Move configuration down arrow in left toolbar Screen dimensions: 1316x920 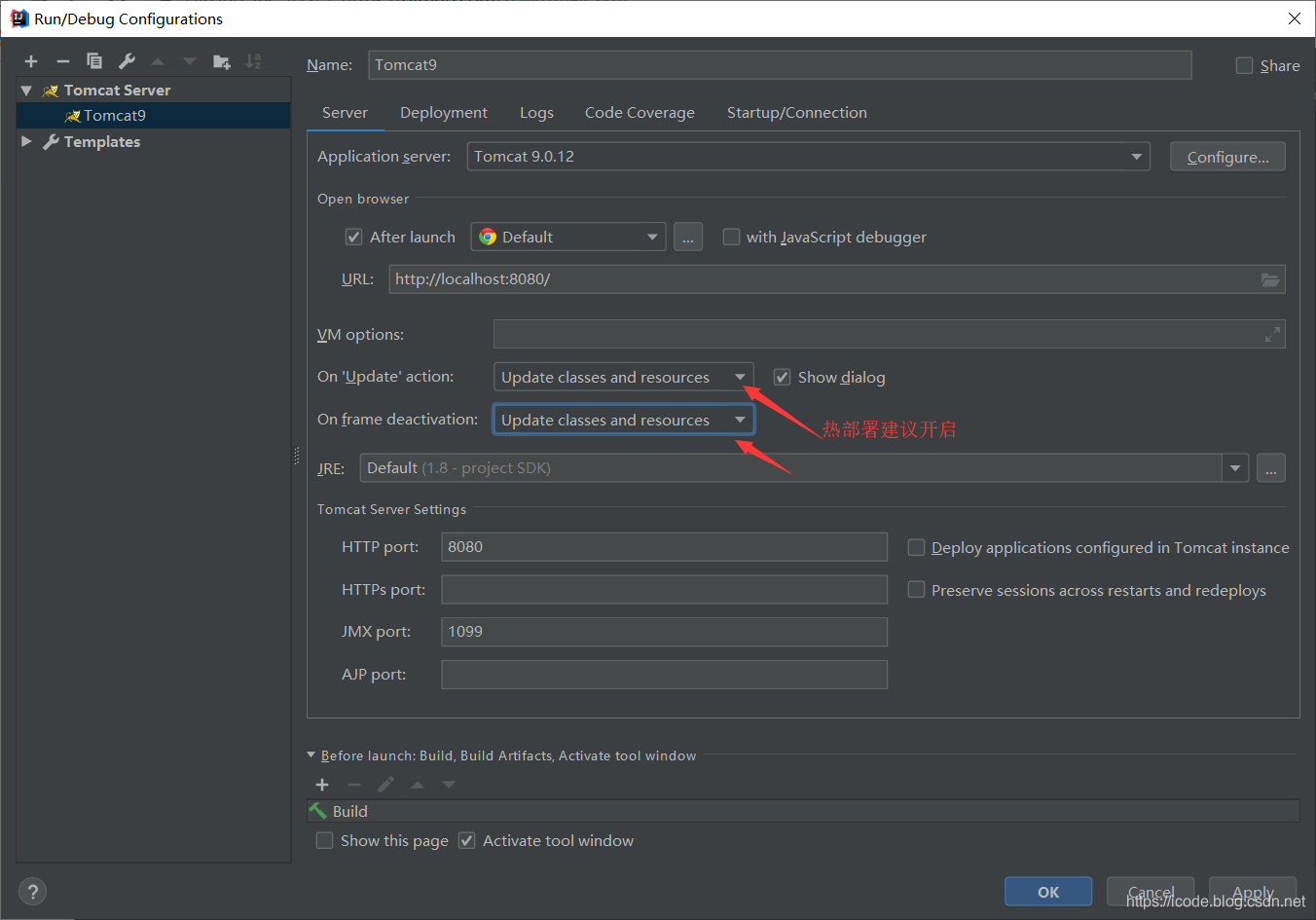click(190, 61)
